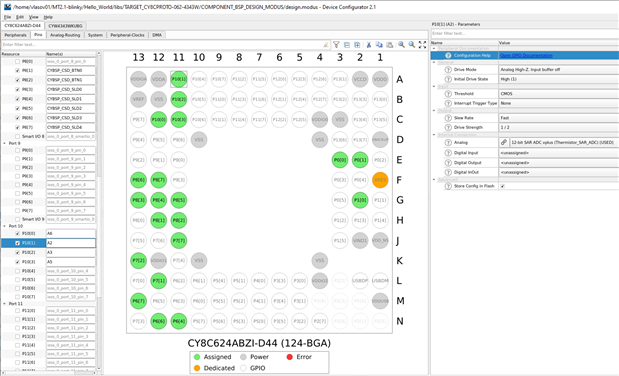Image resolution: width=619 pixels, height=376 pixels.
Task: Collapse the Port 9 tree node
Action: point(4,143)
